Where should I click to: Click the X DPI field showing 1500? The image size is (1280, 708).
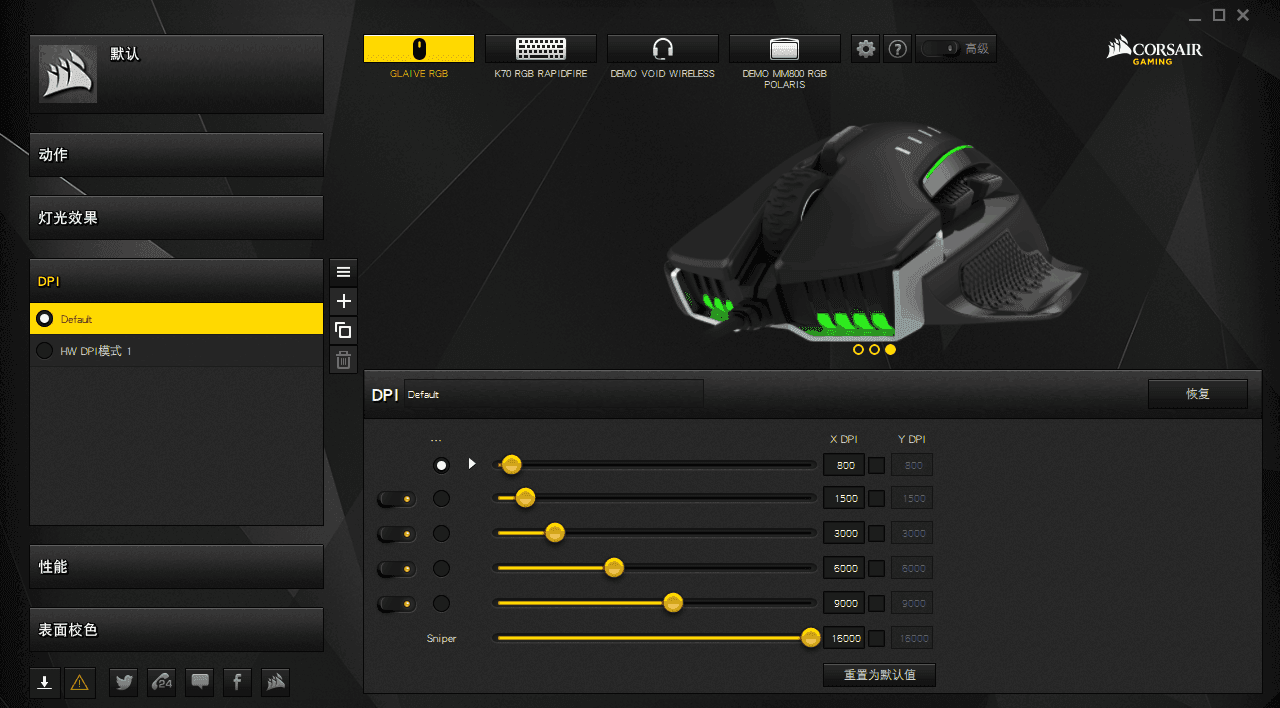845,498
